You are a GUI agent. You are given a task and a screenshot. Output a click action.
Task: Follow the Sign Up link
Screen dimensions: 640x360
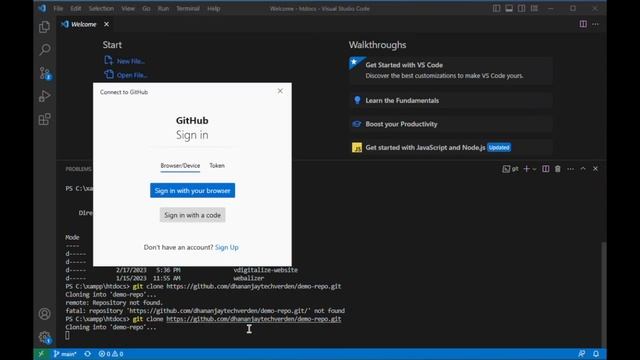coord(227,247)
